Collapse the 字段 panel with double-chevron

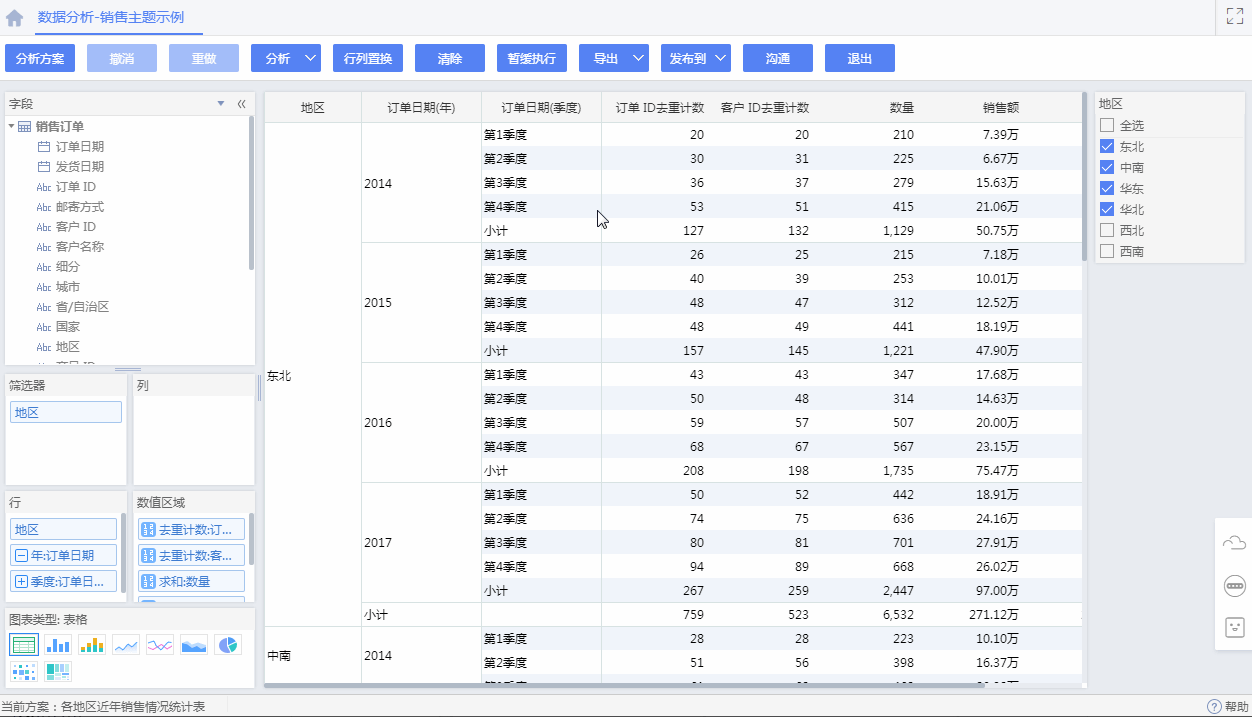point(241,104)
